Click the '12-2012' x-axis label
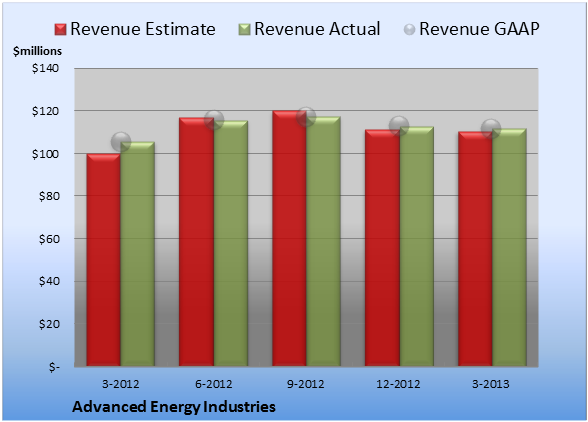The width and height of the screenshot is (588, 422). pyautogui.click(x=399, y=384)
